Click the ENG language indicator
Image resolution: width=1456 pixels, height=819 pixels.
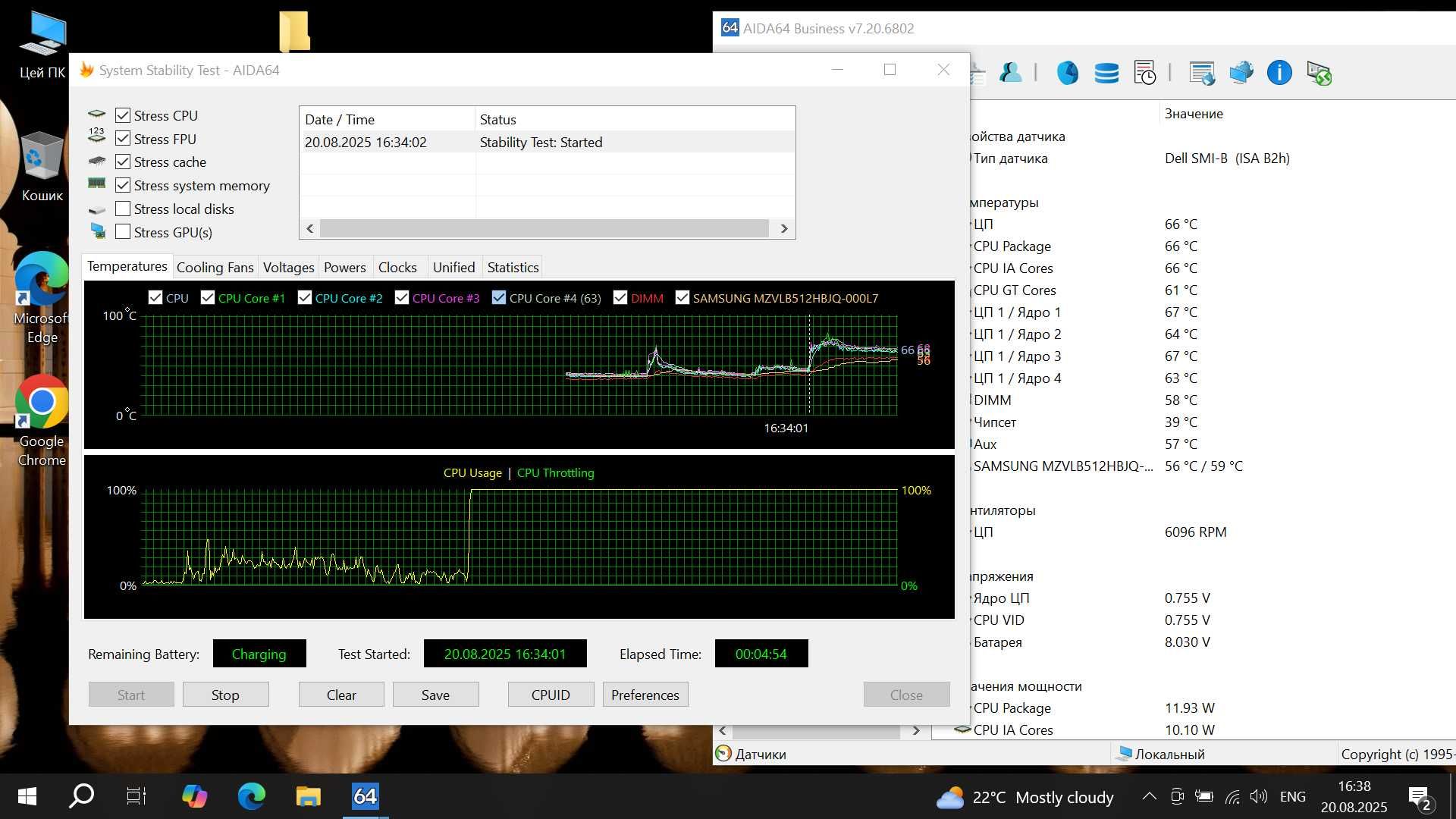[x=1292, y=796]
